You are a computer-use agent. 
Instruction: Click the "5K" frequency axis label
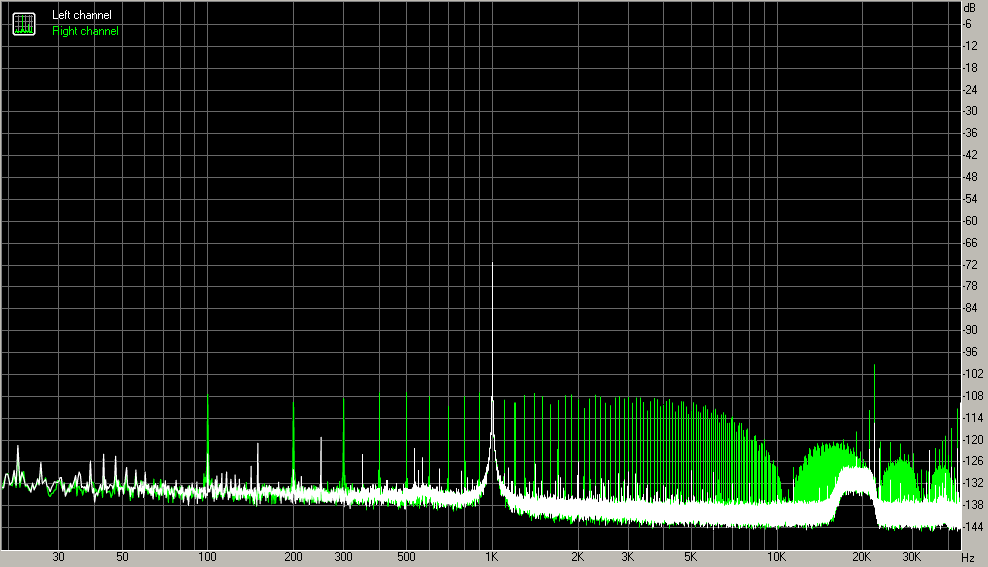point(691,557)
